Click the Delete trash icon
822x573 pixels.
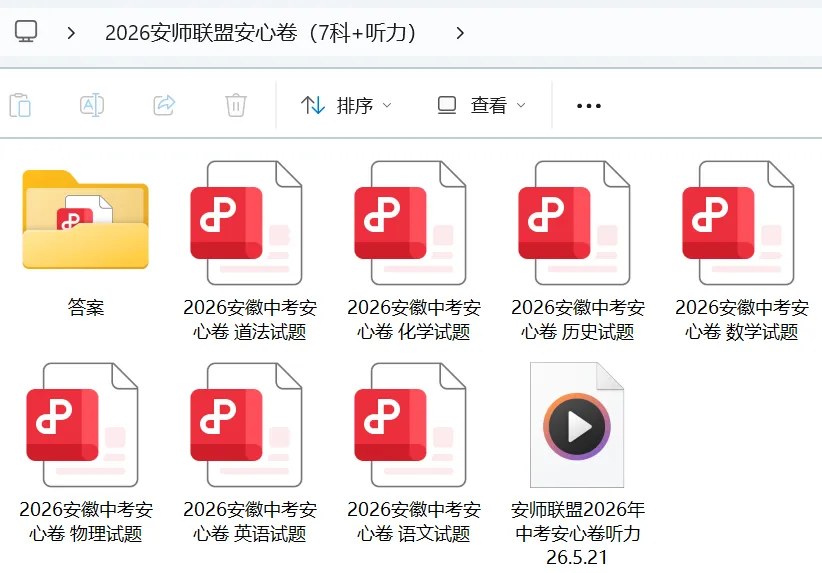click(236, 105)
